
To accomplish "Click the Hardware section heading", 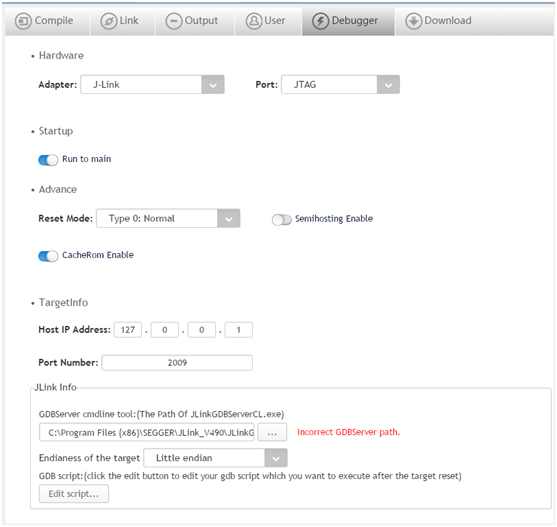I will (x=61, y=55).
